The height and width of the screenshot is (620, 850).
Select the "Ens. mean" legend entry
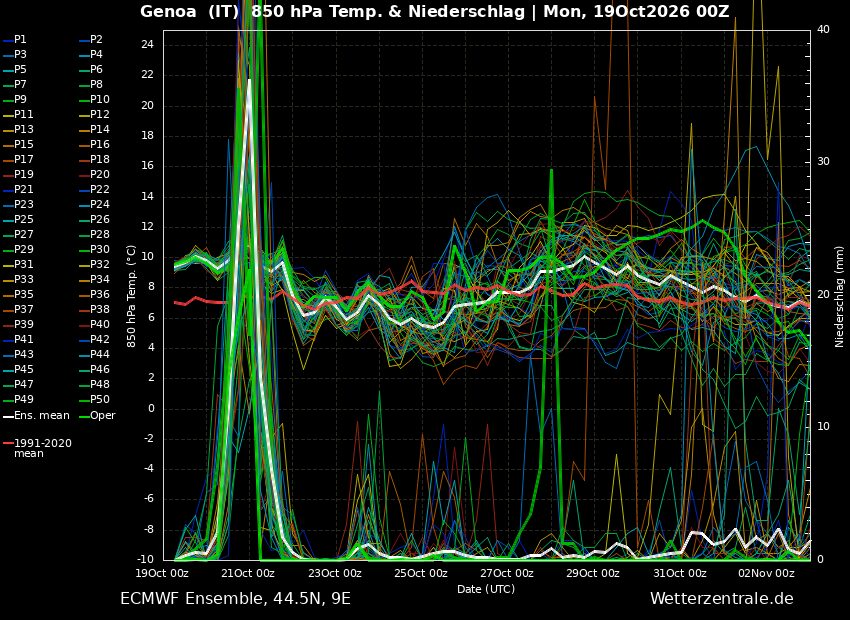point(36,416)
